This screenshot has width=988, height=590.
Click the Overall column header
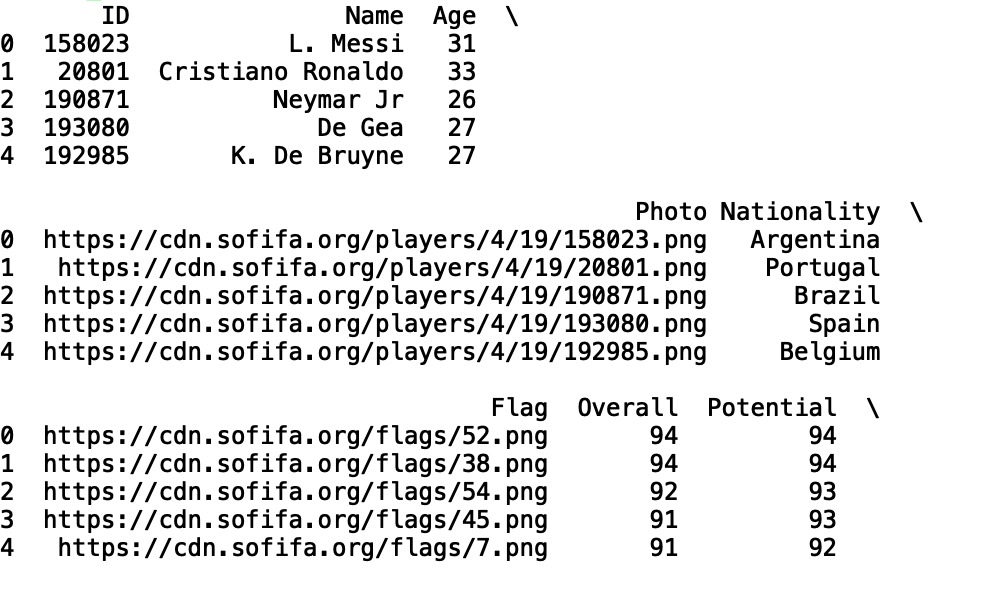click(x=627, y=408)
